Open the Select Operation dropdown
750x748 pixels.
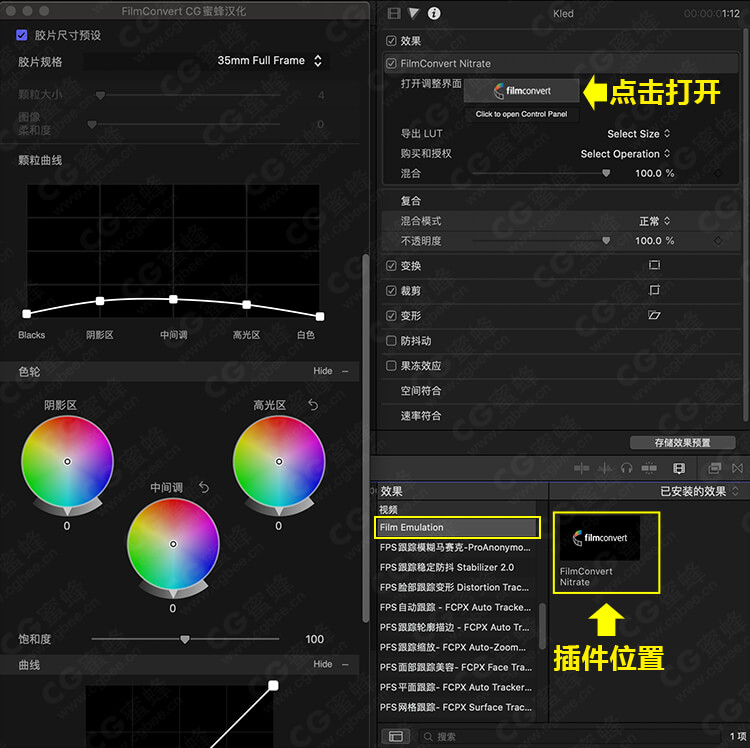(x=625, y=154)
